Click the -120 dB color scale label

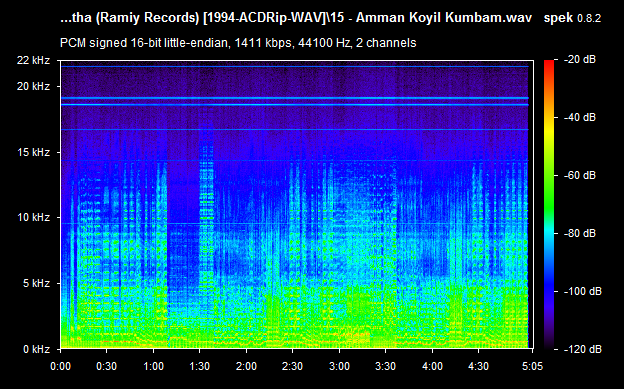click(x=583, y=349)
